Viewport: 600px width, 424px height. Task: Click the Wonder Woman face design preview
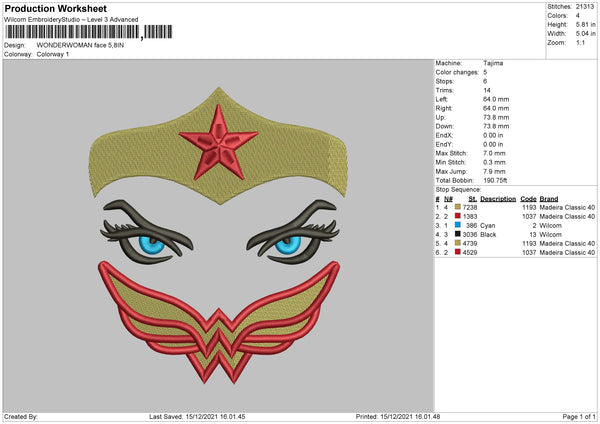tap(218, 235)
